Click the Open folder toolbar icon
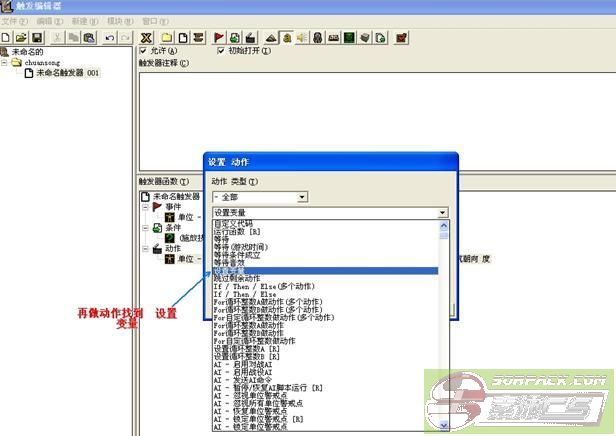Image resolution: width=616 pixels, height=436 pixels. [21, 37]
